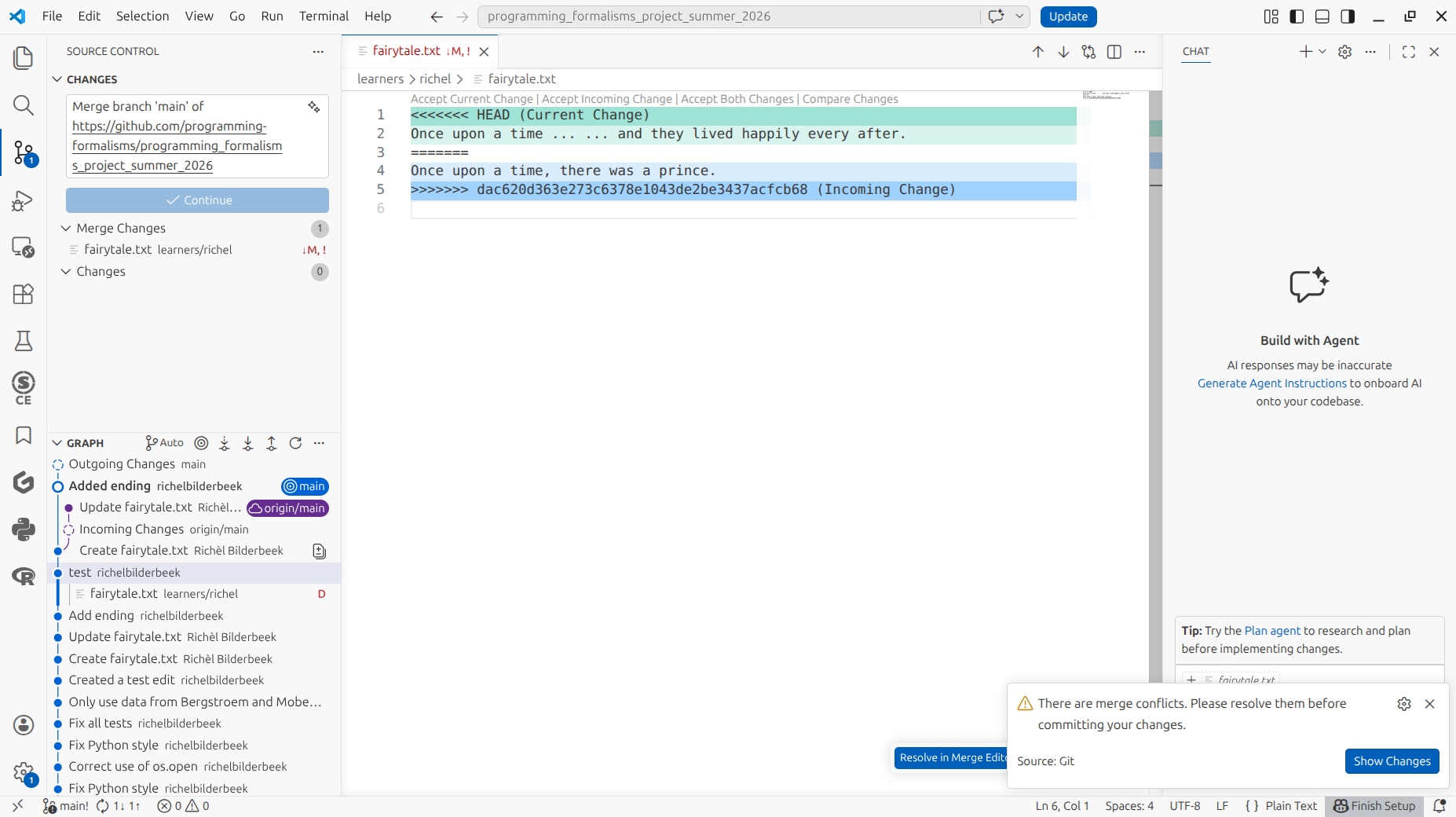Viewport: 1456px width, 817px height.
Task: Open the Testing flask icon
Action: point(24,341)
